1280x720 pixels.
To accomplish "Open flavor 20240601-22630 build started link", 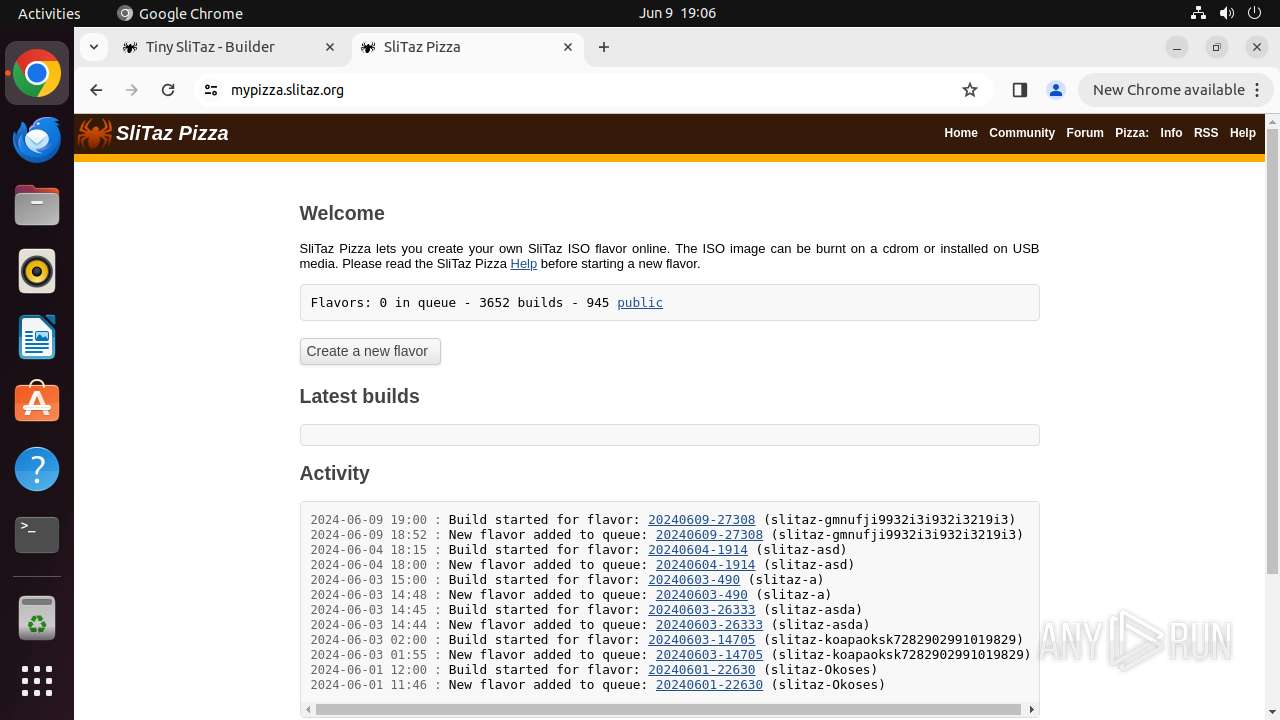I will click(x=702, y=670).
